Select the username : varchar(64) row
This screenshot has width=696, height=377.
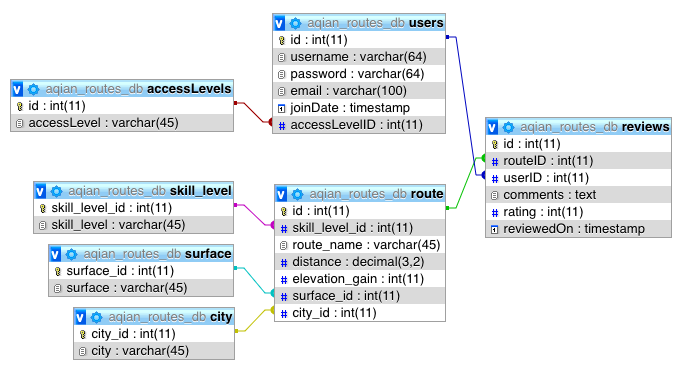(359, 57)
